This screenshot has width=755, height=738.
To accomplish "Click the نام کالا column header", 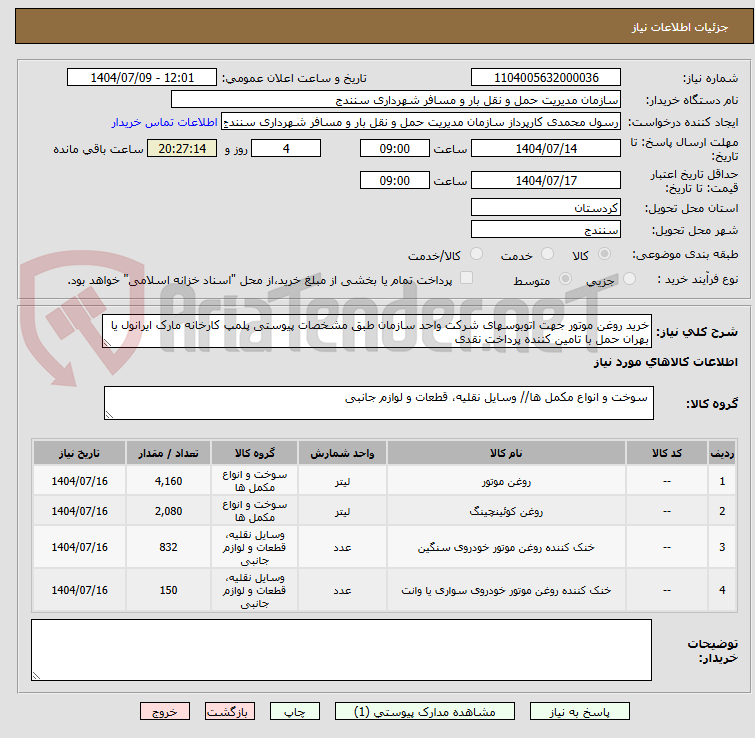I will coord(500,453).
